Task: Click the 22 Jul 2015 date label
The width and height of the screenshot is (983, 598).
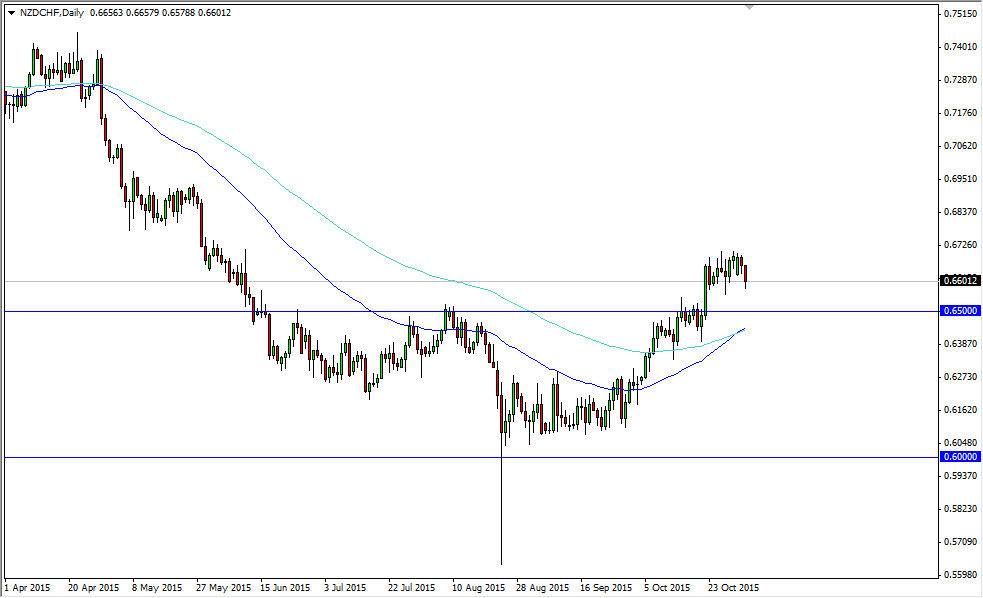Action: [412, 588]
